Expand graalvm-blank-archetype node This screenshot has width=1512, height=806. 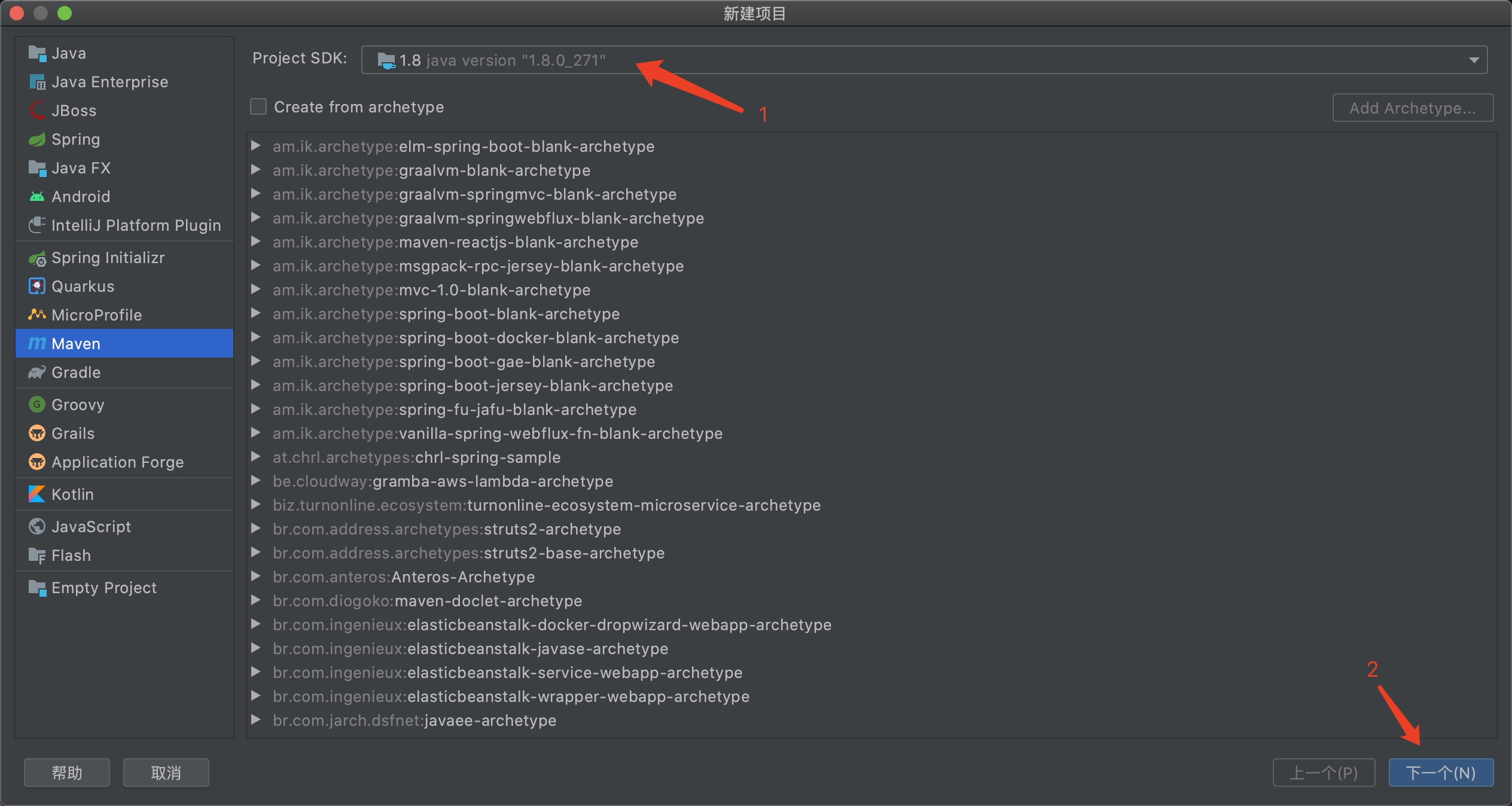[255, 169]
